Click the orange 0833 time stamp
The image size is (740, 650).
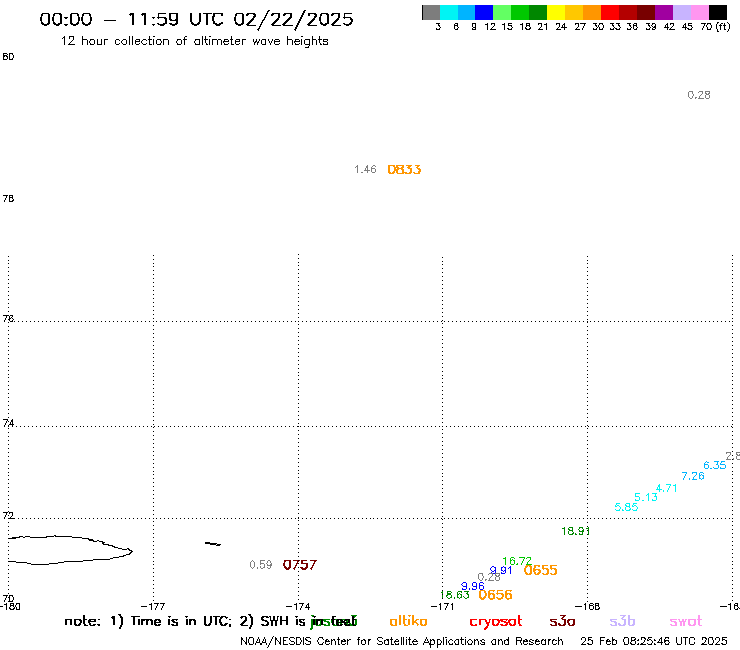404,169
